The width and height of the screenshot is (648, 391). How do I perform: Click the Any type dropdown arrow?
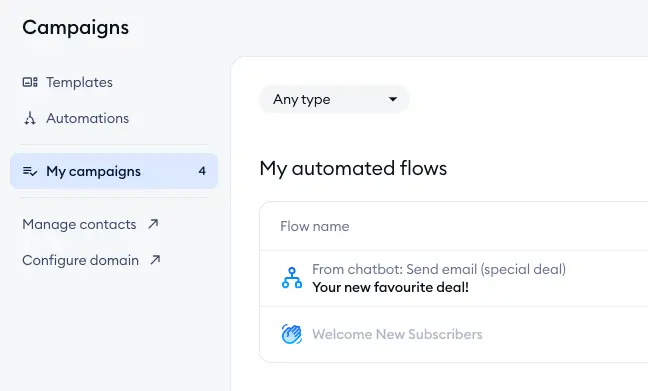coord(393,99)
